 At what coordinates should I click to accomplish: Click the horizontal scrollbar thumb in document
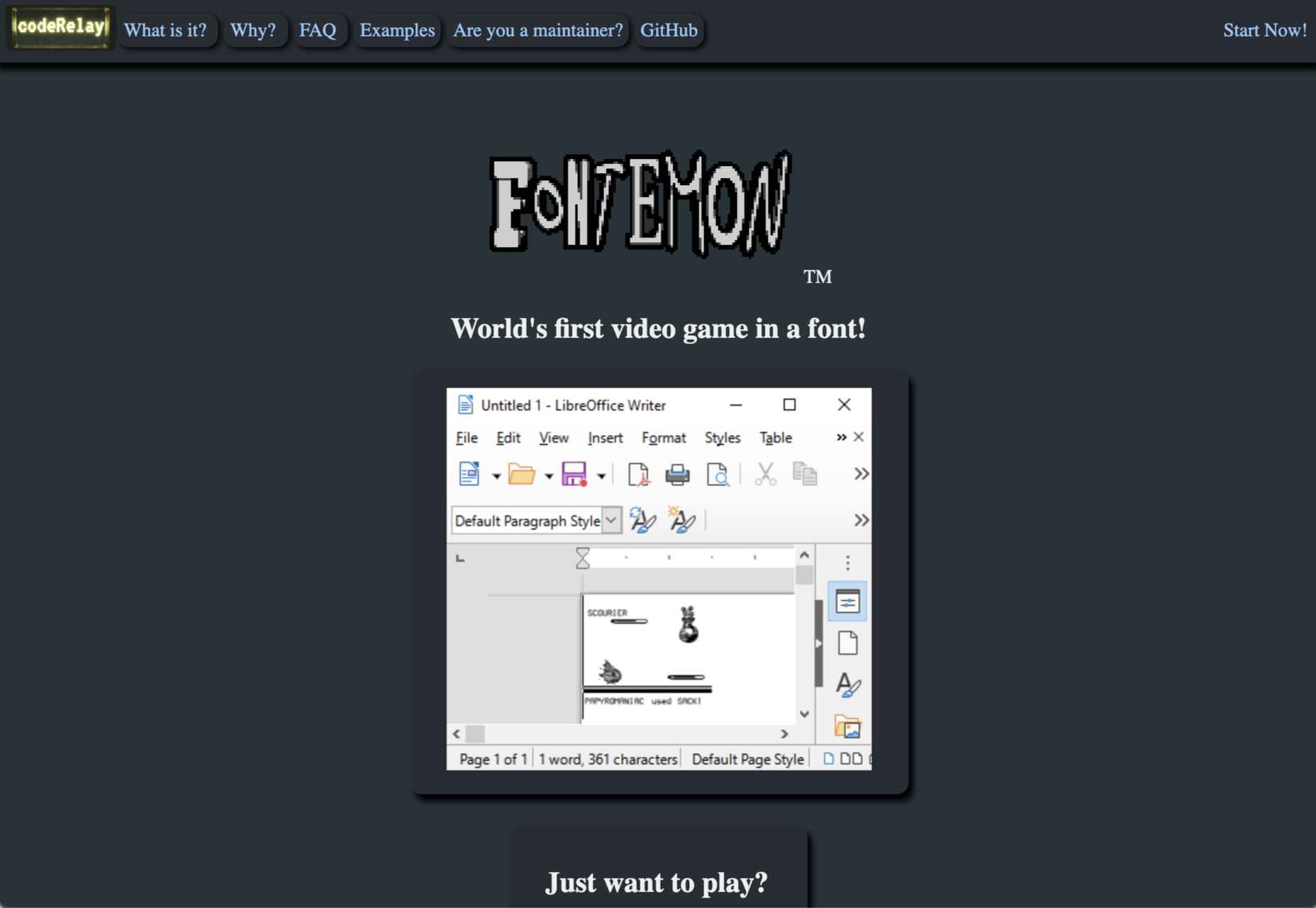(475, 733)
